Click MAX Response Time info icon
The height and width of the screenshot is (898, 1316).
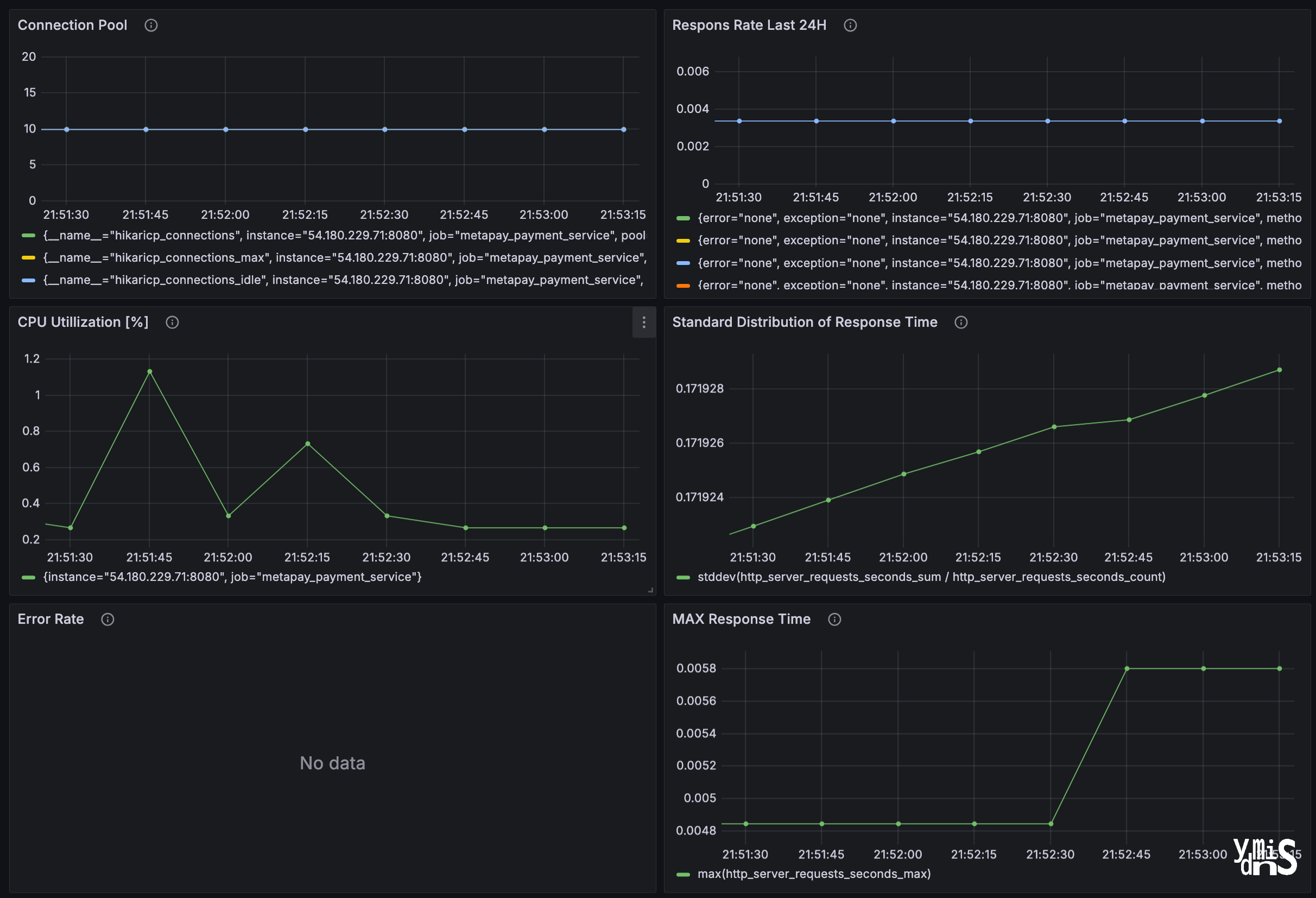(834, 619)
